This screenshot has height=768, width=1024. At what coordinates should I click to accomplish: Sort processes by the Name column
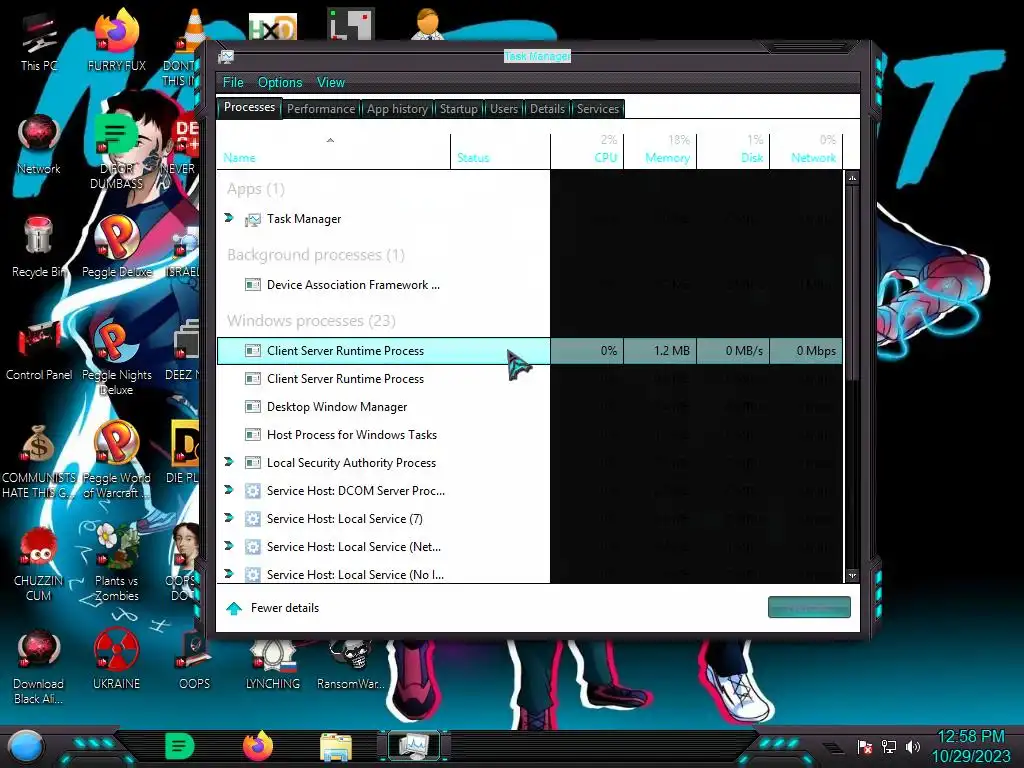pos(333,152)
